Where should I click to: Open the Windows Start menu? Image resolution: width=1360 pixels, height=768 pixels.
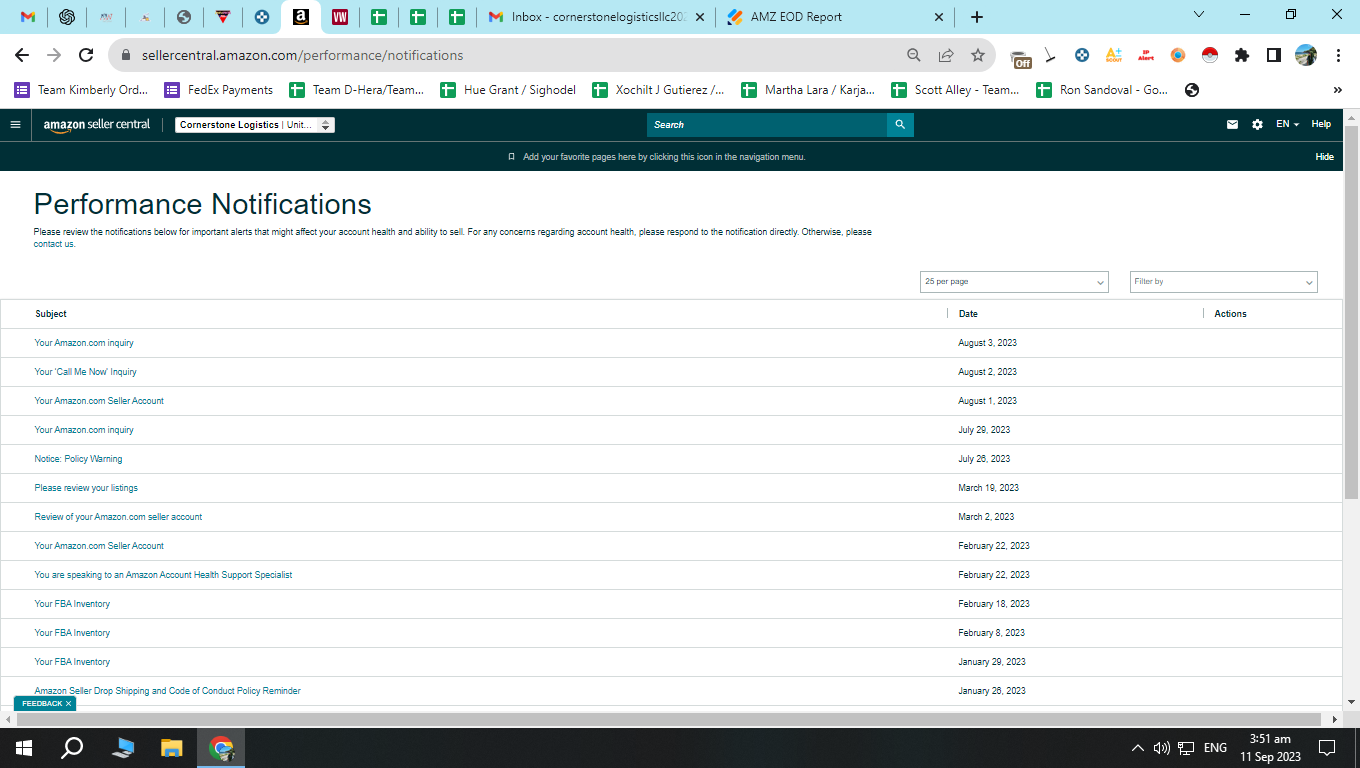coord(23,748)
